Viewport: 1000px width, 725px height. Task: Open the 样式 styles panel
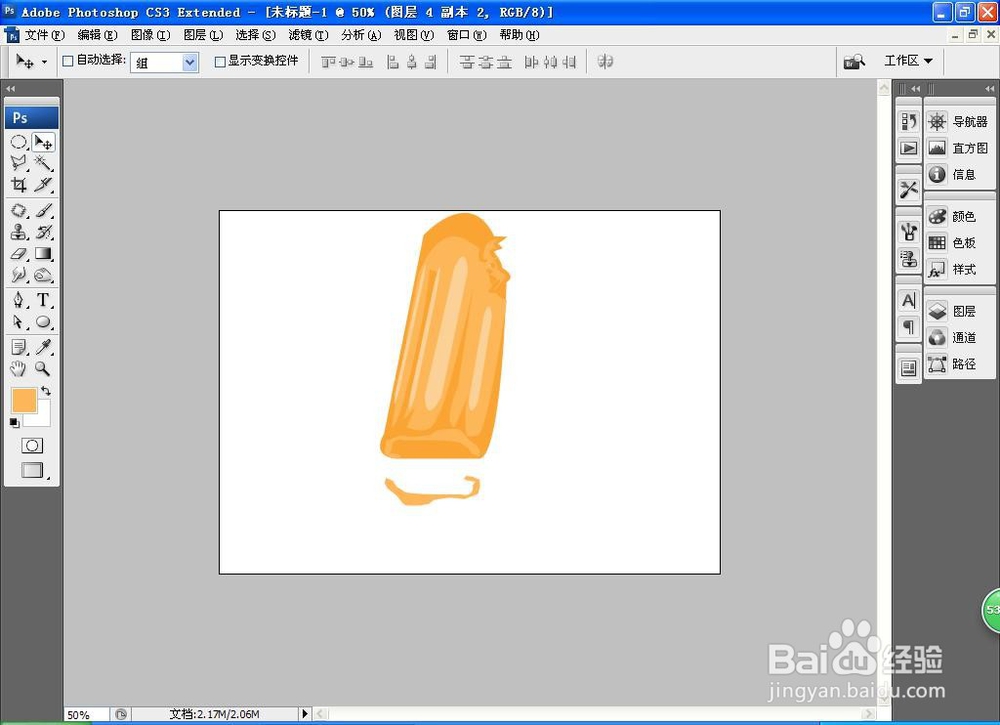[959, 269]
